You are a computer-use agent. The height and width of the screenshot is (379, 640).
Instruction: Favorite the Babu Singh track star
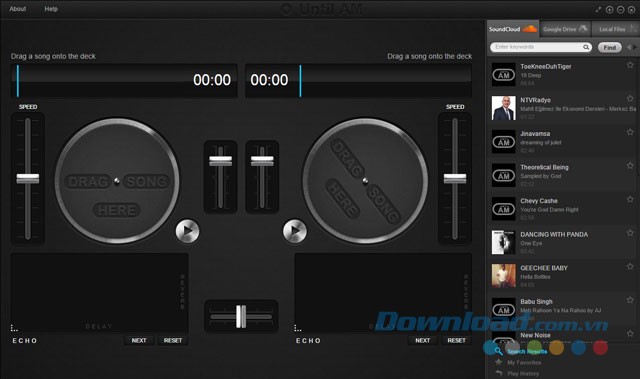(630, 300)
